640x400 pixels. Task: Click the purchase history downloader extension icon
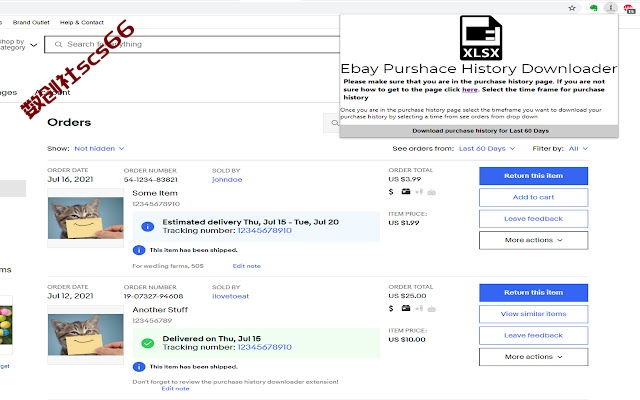[611, 8]
